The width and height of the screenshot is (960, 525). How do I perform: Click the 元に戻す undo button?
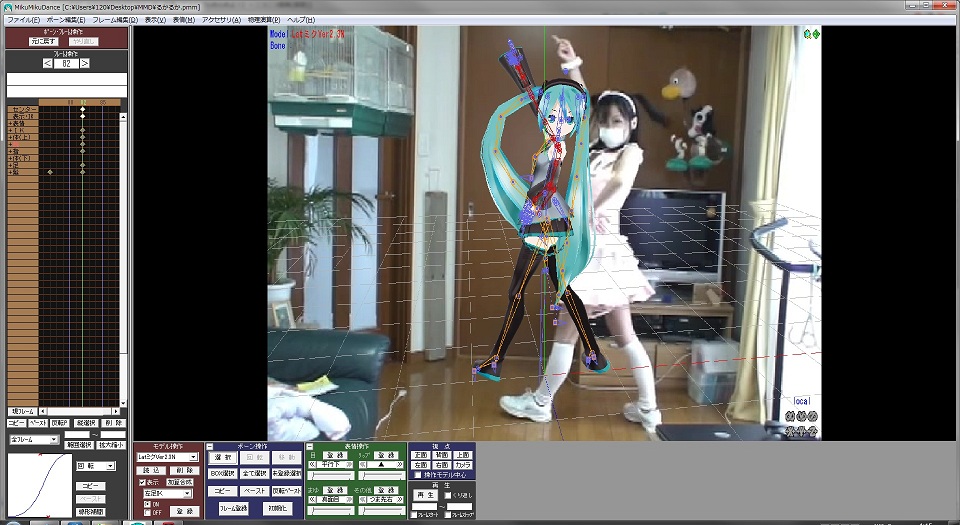43,42
